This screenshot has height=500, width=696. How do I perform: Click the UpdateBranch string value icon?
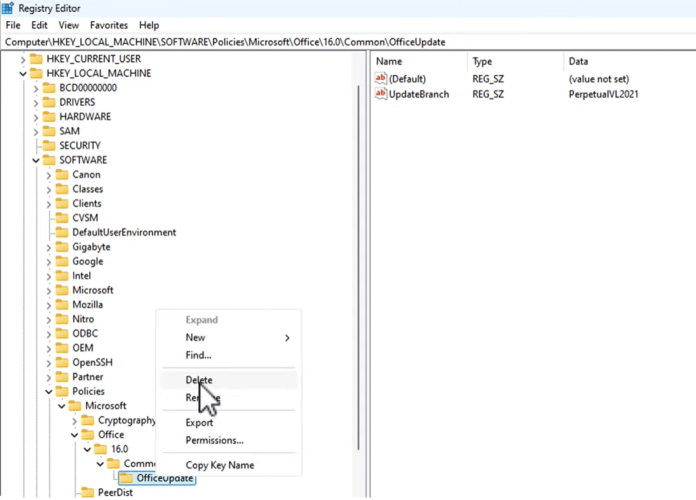pos(380,94)
